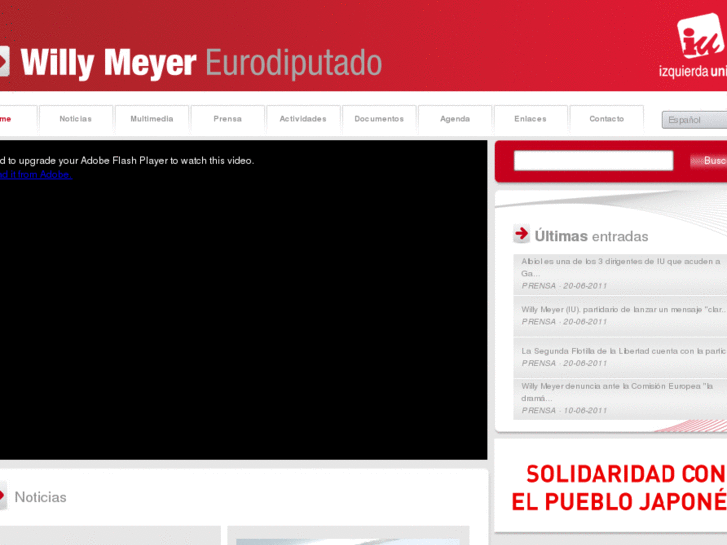Click the arrow icon before Willy Meyer title
The image size is (727, 545).
point(4,61)
